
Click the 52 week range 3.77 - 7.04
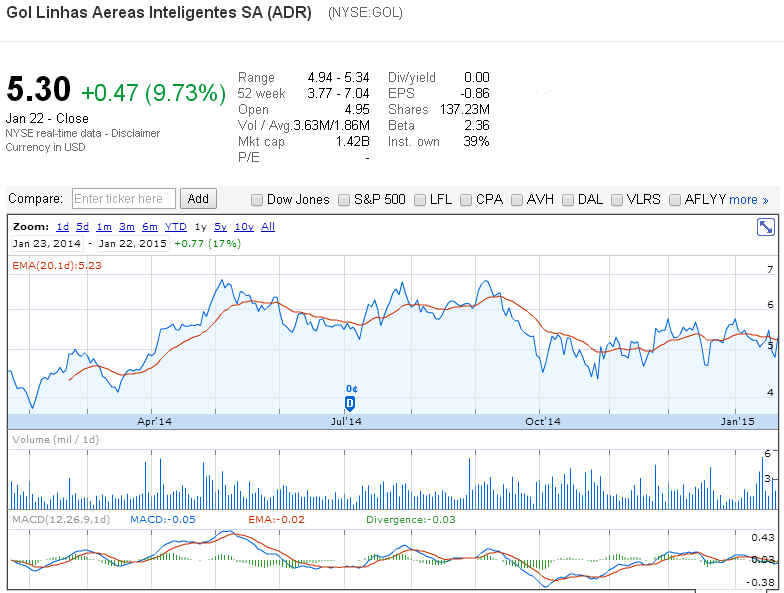[338, 94]
